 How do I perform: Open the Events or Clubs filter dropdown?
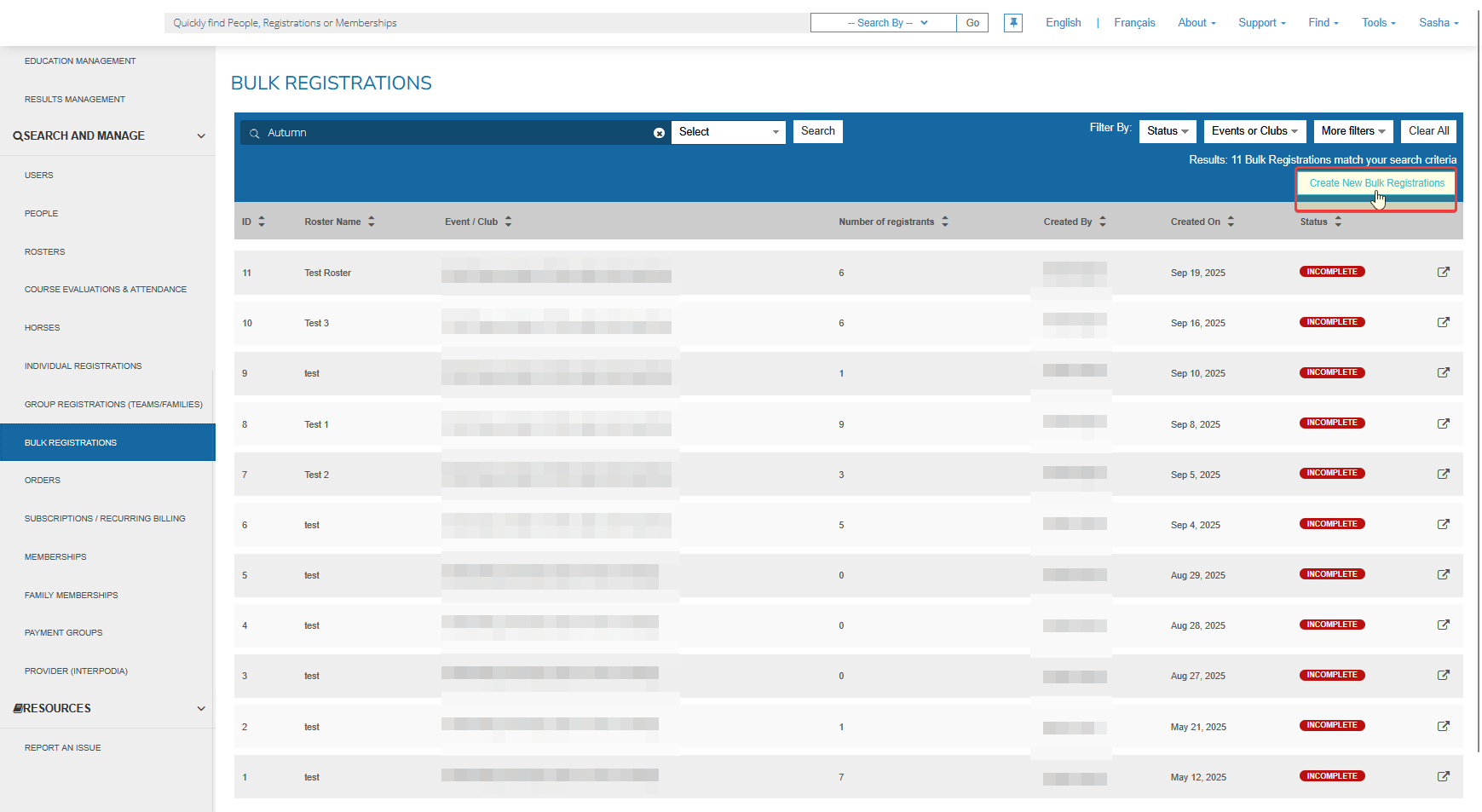click(x=1254, y=131)
